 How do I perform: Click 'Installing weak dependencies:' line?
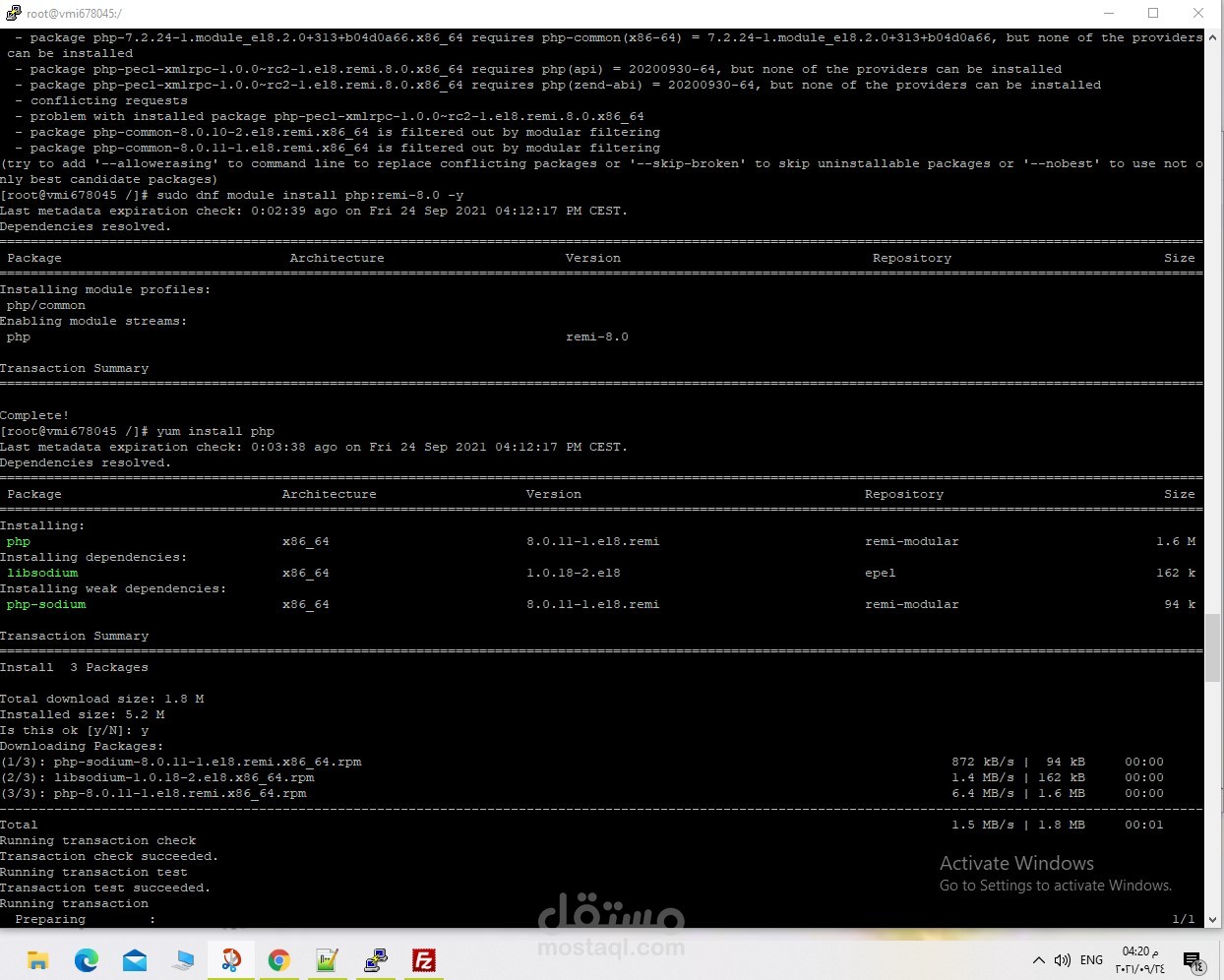(113, 588)
